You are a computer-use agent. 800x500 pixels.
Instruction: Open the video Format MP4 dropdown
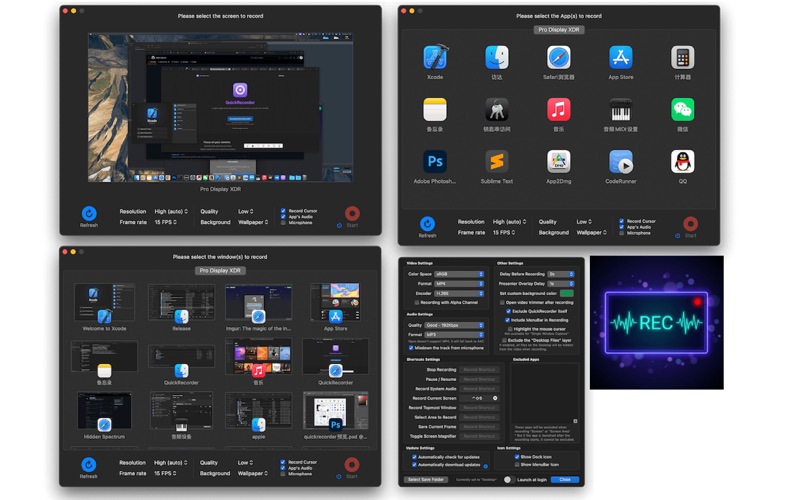tap(459, 284)
